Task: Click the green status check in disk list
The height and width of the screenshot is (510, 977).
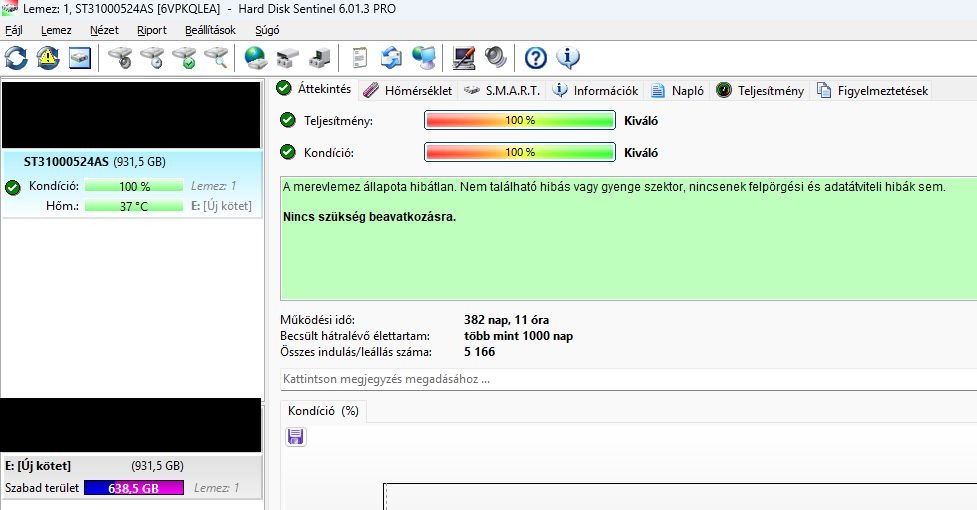Action: coord(12,187)
